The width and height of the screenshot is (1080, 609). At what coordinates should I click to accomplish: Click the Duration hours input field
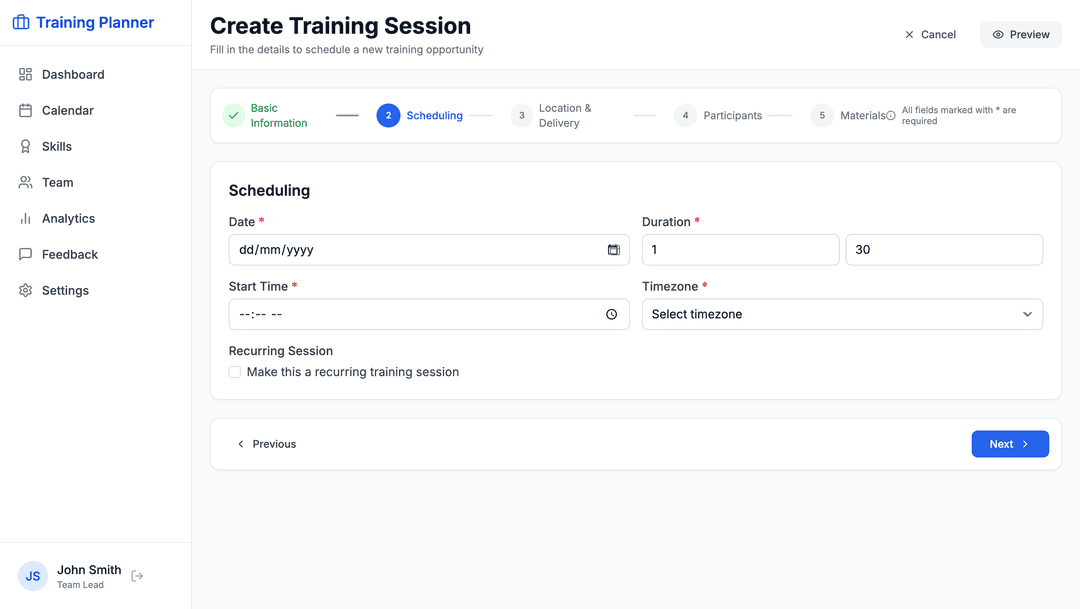pyautogui.click(x=740, y=250)
